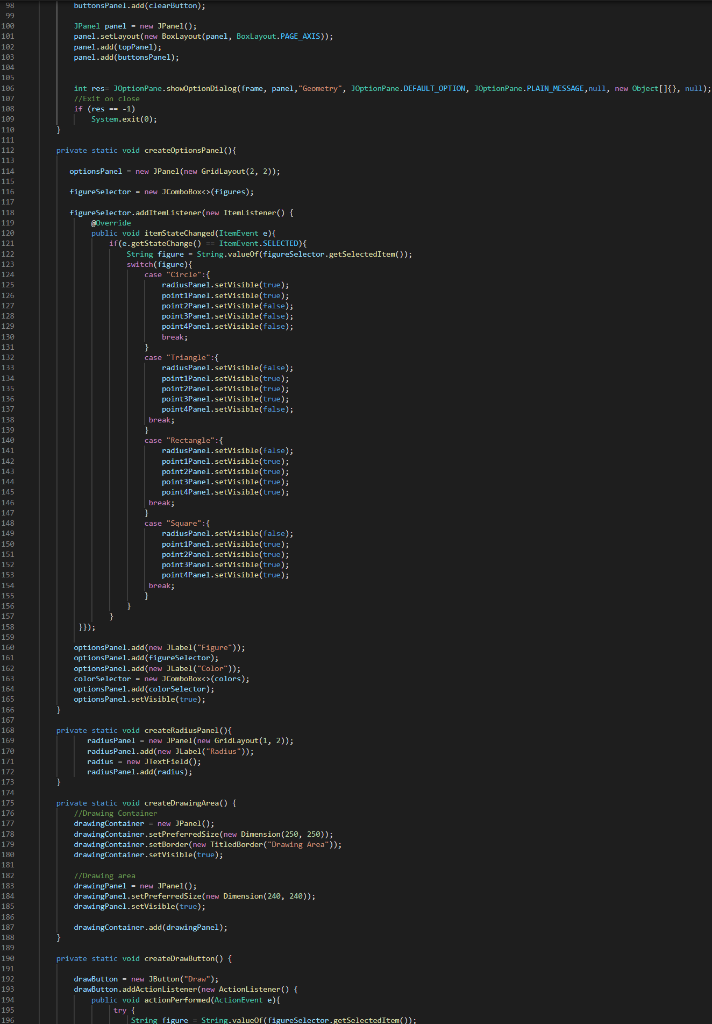Screen dimensions: 712x1024
Task: Click the JLabel("Radius") add line
Action: [170, 752]
